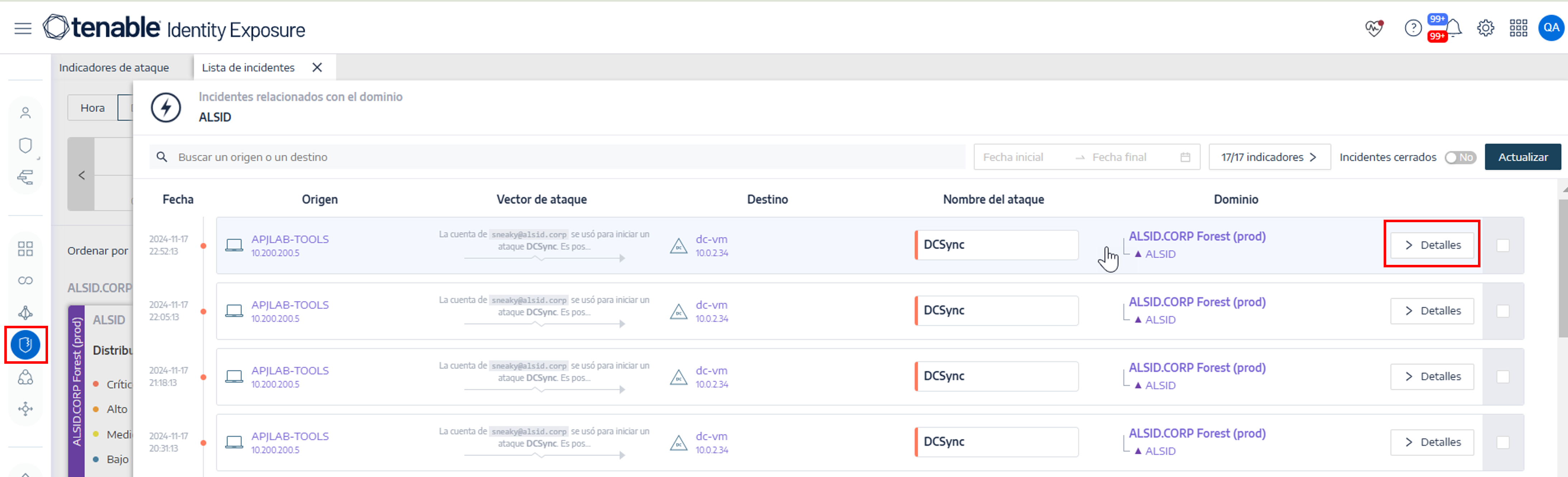The image size is (1568, 477).
Task: Click the ALSID.CORP Forest (prod) vertical label
Action: tap(77, 382)
